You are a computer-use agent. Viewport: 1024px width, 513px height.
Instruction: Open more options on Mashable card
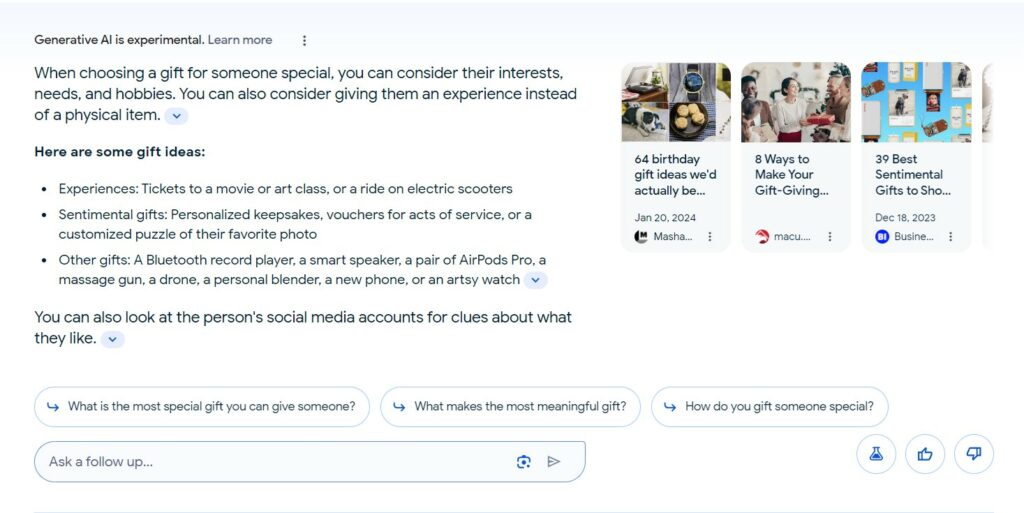click(710, 237)
